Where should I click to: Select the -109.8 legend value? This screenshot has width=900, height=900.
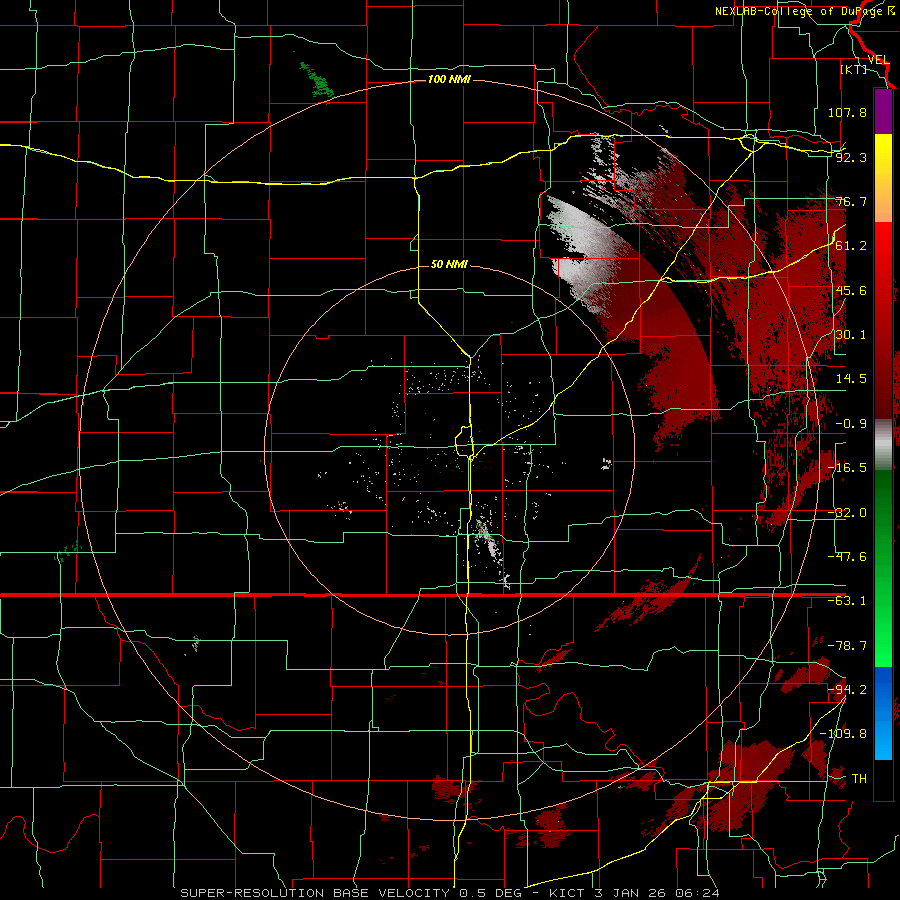coord(843,734)
